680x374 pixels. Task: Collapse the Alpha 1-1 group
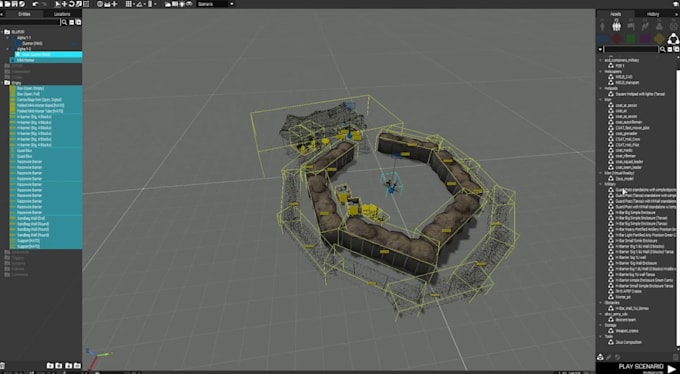point(7,38)
